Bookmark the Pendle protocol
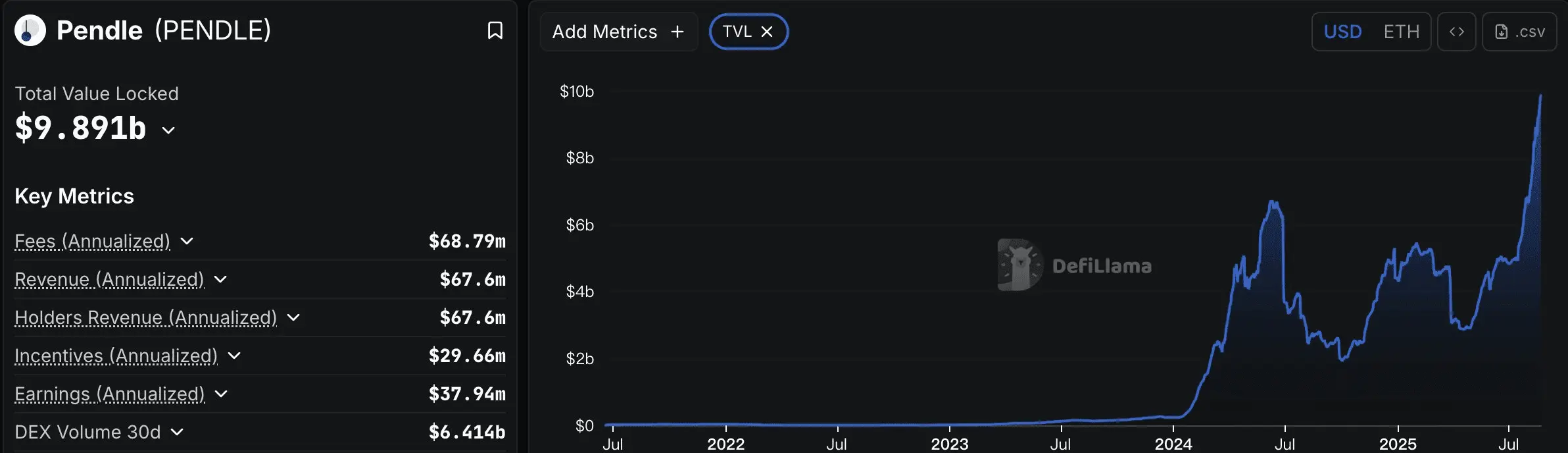Viewport: 1568px width, 453px height. click(x=495, y=30)
